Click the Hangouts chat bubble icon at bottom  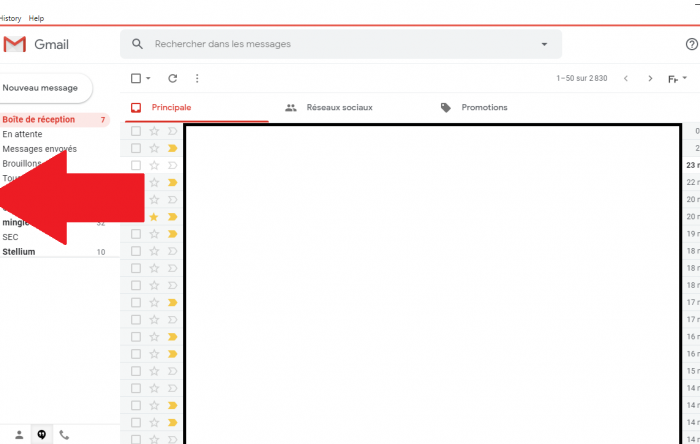(x=42, y=435)
